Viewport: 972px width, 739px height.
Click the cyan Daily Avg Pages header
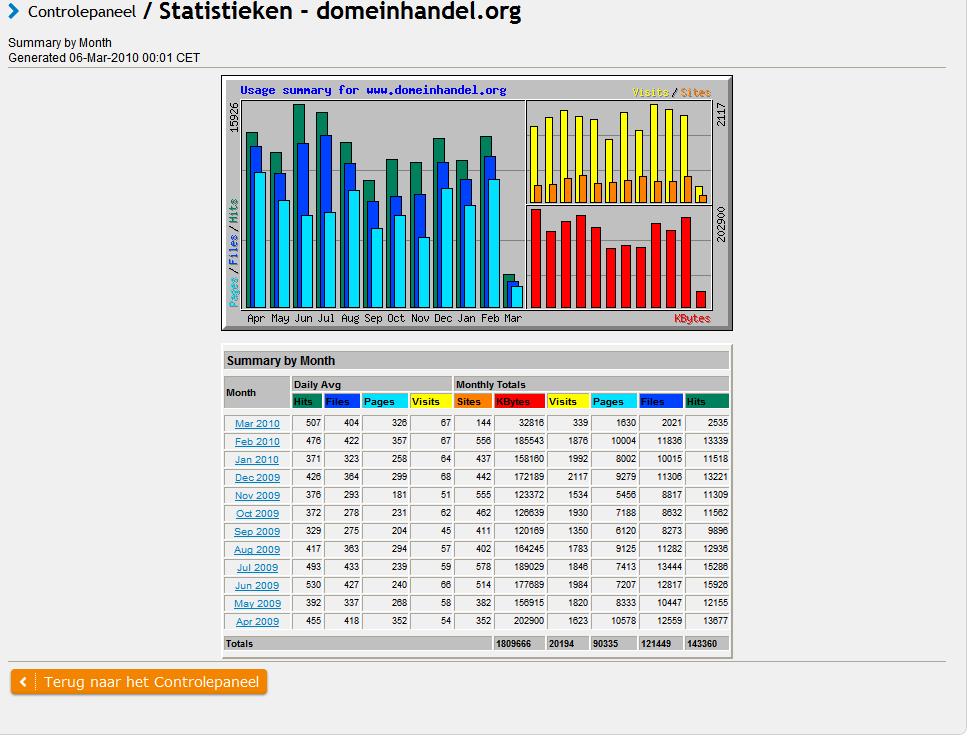click(385, 401)
